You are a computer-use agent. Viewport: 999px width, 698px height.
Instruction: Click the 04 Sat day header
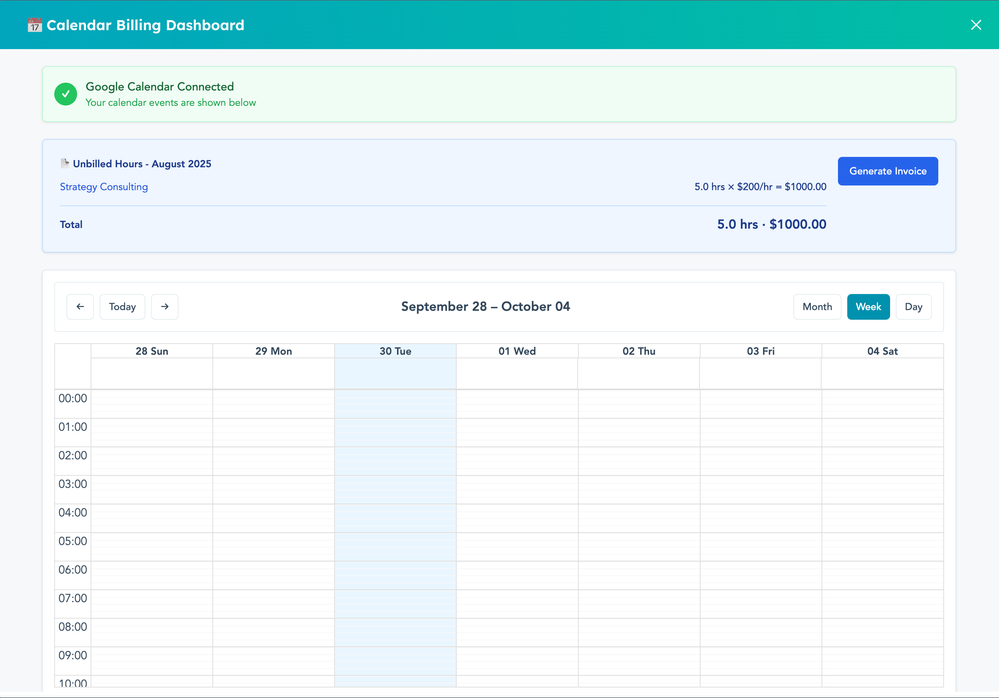(882, 351)
